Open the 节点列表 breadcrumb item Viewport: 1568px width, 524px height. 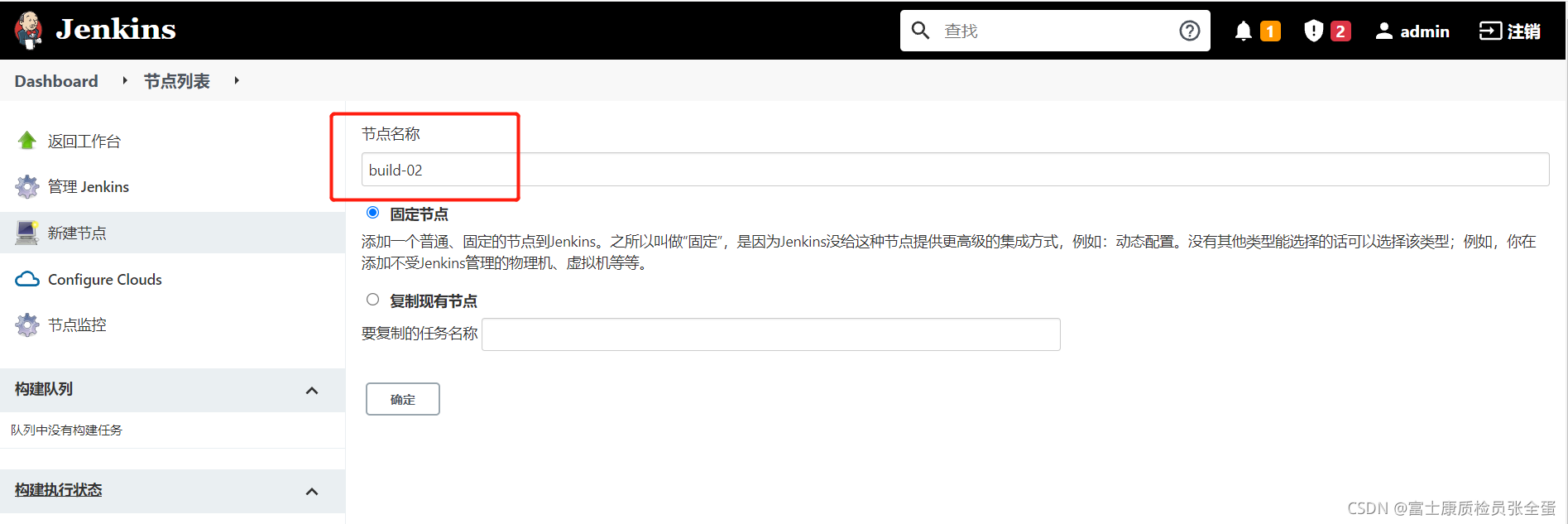177,81
